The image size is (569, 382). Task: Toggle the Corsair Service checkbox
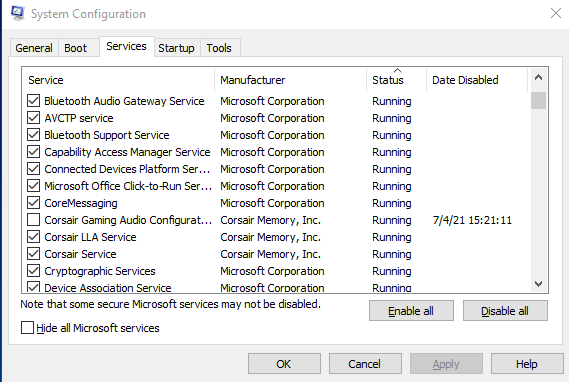click(x=33, y=254)
